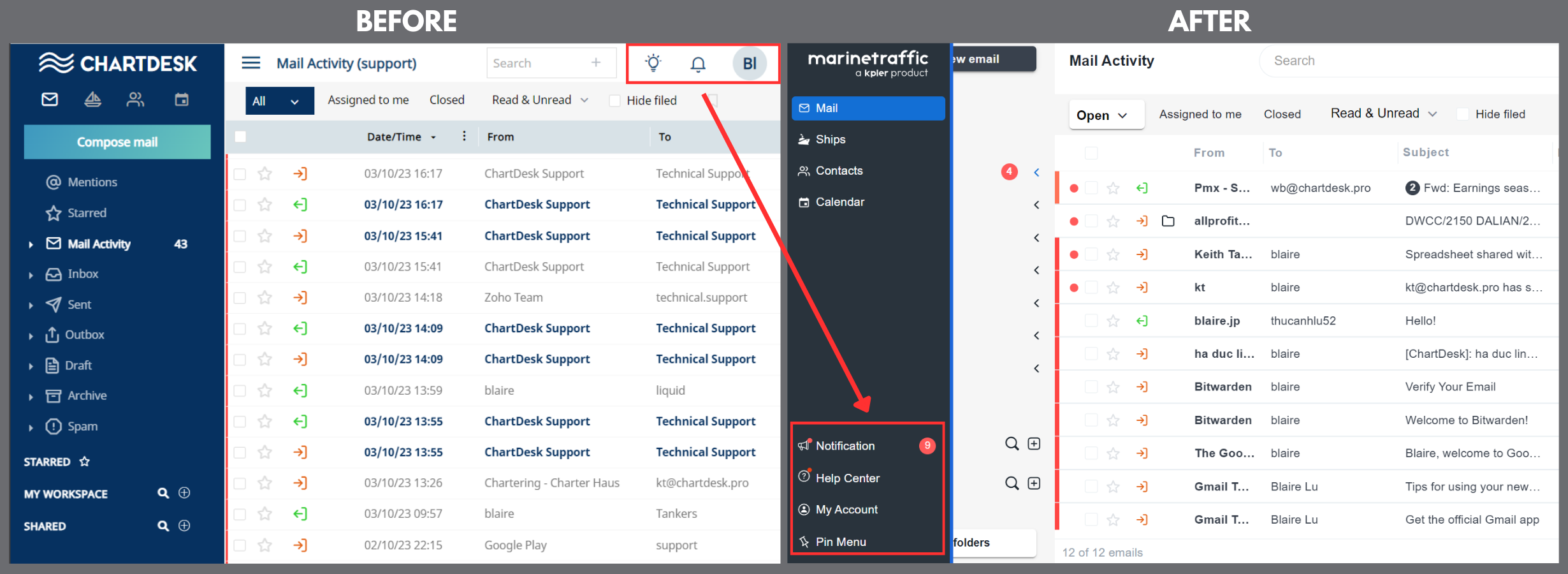This screenshot has height=574, width=1568.
Task: Click plus icon in Before search box
Action: tap(596, 63)
